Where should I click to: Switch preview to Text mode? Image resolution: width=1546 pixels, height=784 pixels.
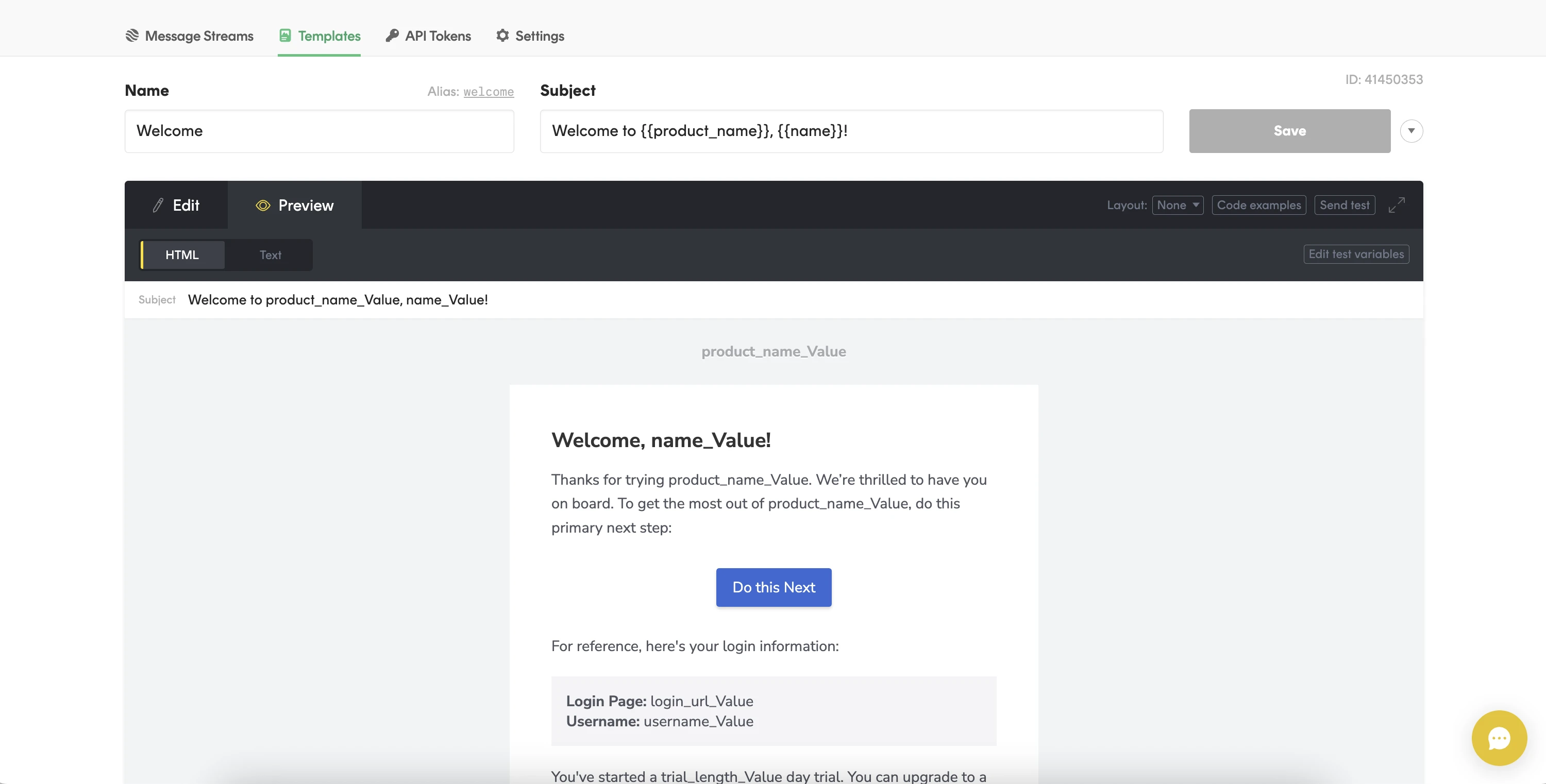(270, 255)
